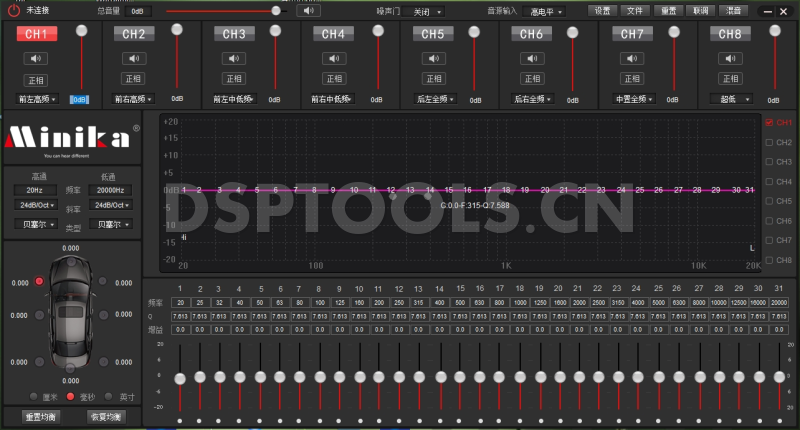Open CH1 前左高频 speaker type dropdown
Viewport: 800px width, 430px height.
pyautogui.click(x=37, y=99)
